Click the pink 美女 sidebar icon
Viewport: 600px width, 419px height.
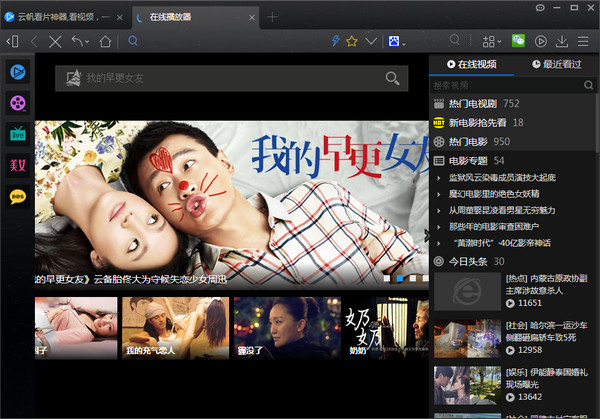(x=18, y=164)
